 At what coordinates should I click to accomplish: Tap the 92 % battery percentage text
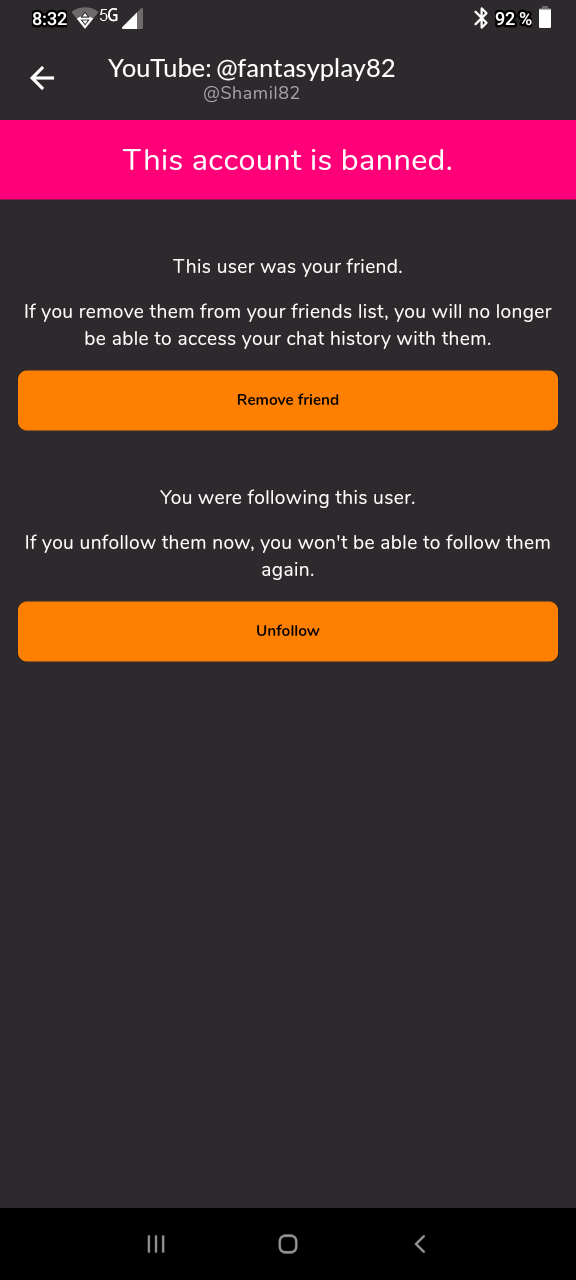[x=513, y=19]
